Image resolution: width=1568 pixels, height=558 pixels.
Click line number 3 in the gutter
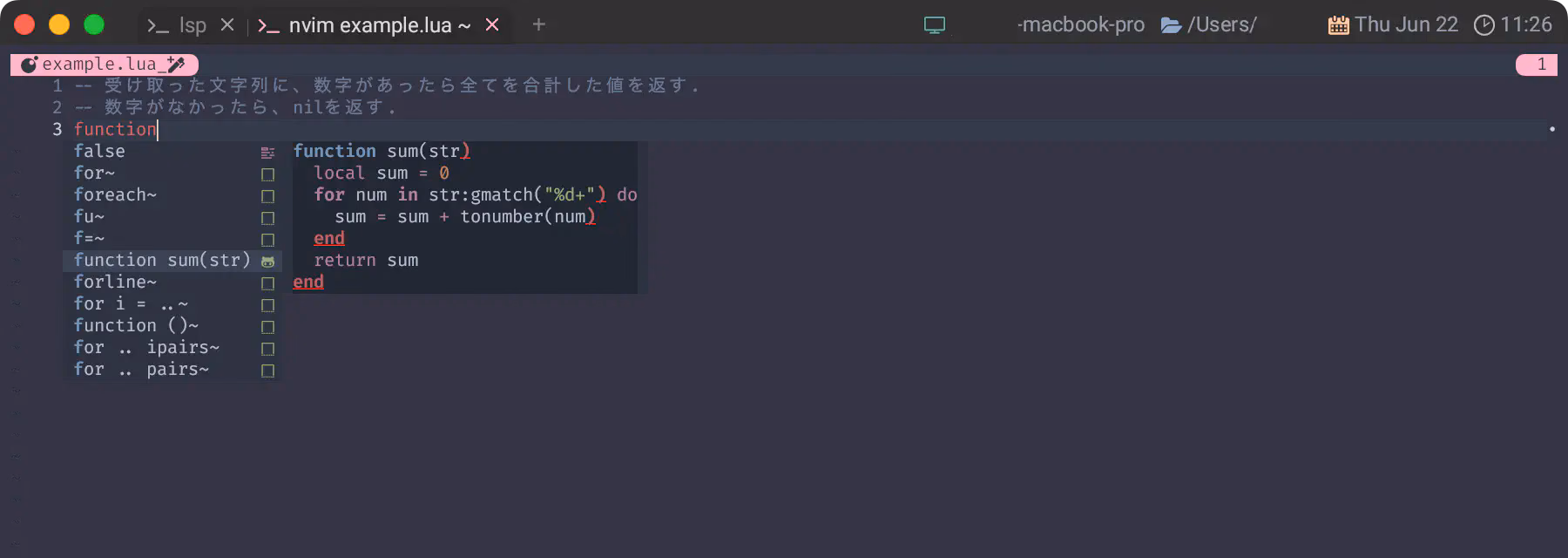click(x=57, y=129)
